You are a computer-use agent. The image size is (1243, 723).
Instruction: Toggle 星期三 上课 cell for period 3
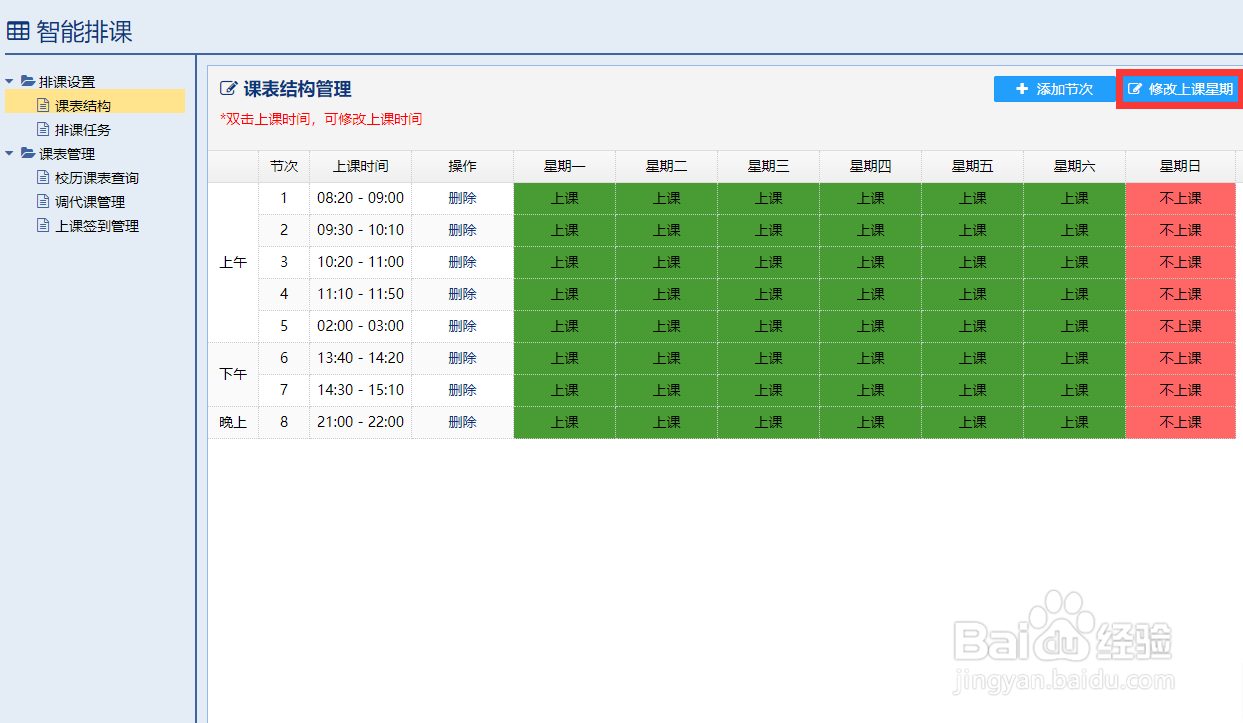(x=769, y=262)
